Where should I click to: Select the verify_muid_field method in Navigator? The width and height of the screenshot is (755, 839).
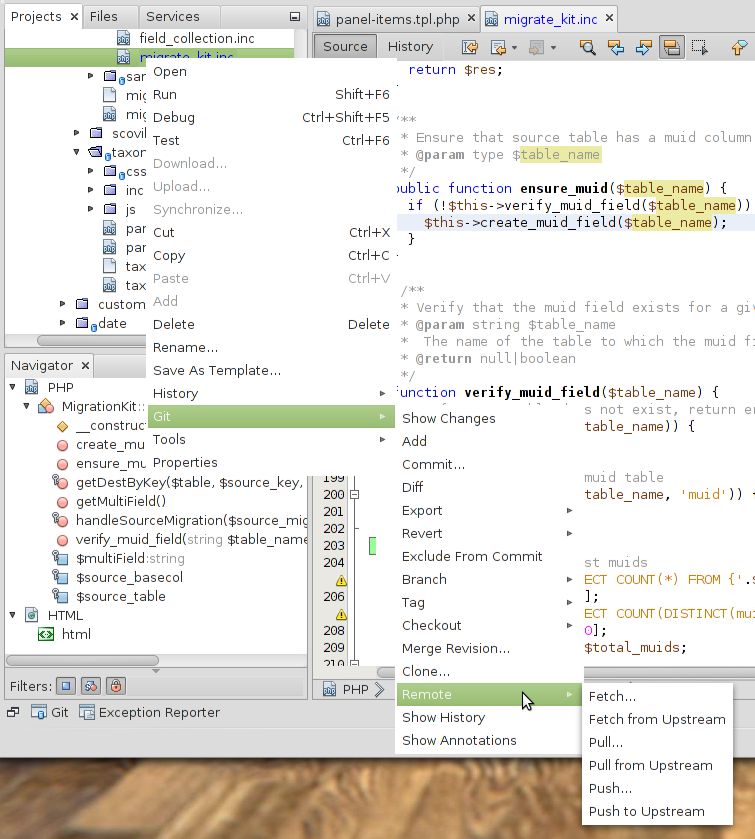point(182,539)
